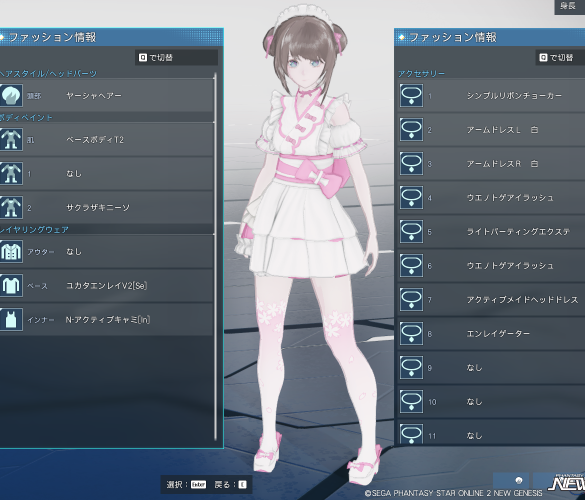Click the innerwear camisole icon in インナー row
The height and width of the screenshot is (500, 585).
tap(11, 319)
